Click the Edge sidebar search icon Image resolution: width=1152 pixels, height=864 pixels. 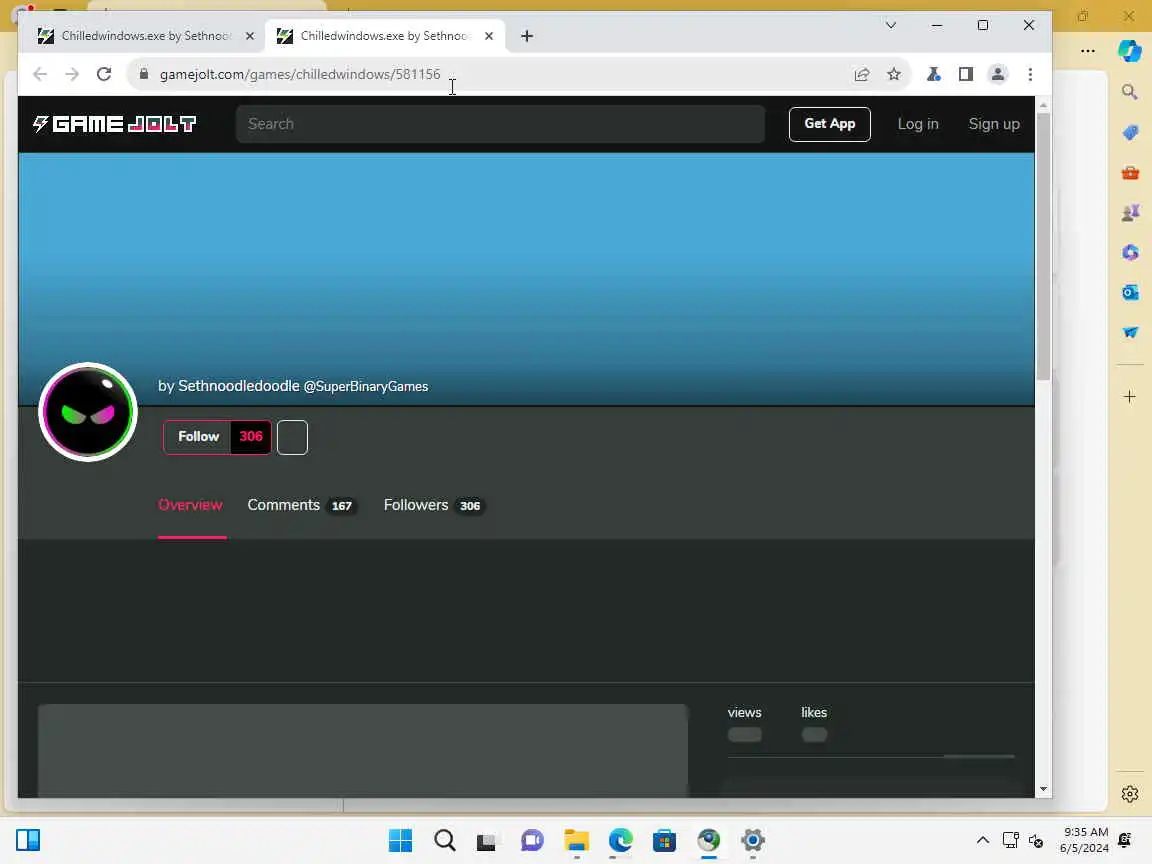pos(1130,92)
